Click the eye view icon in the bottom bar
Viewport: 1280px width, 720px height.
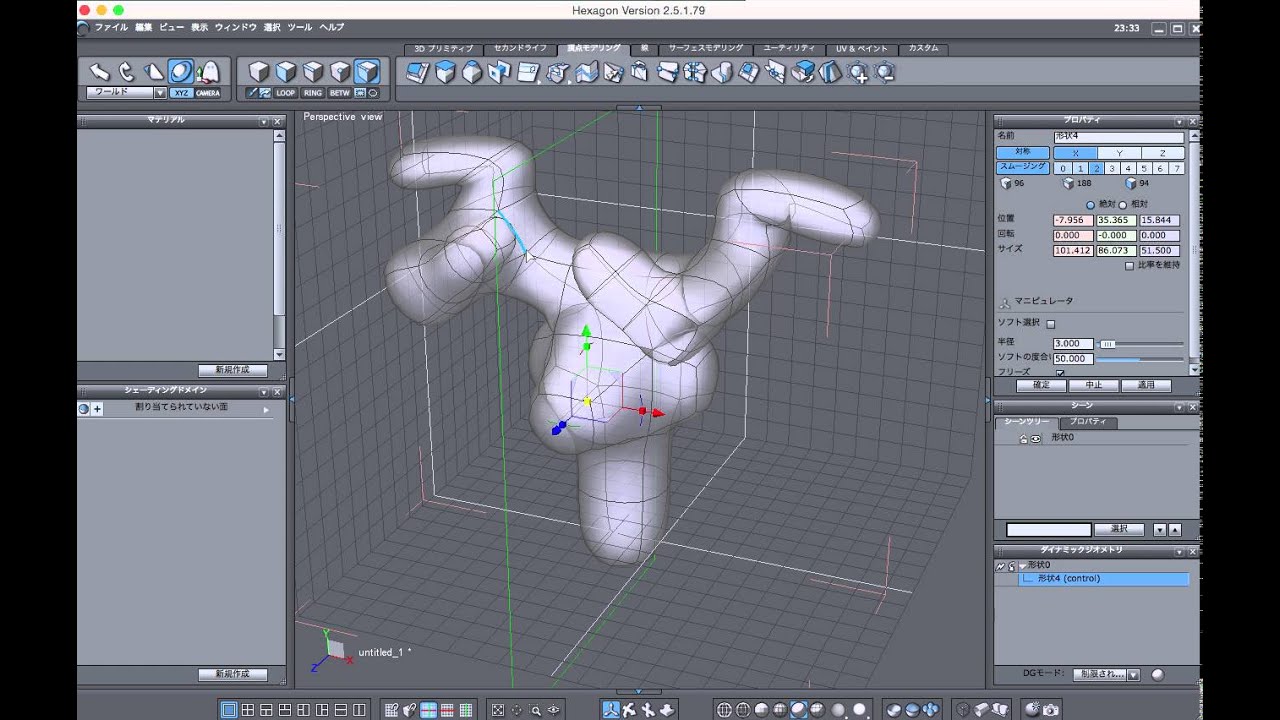tap(553, 709)
